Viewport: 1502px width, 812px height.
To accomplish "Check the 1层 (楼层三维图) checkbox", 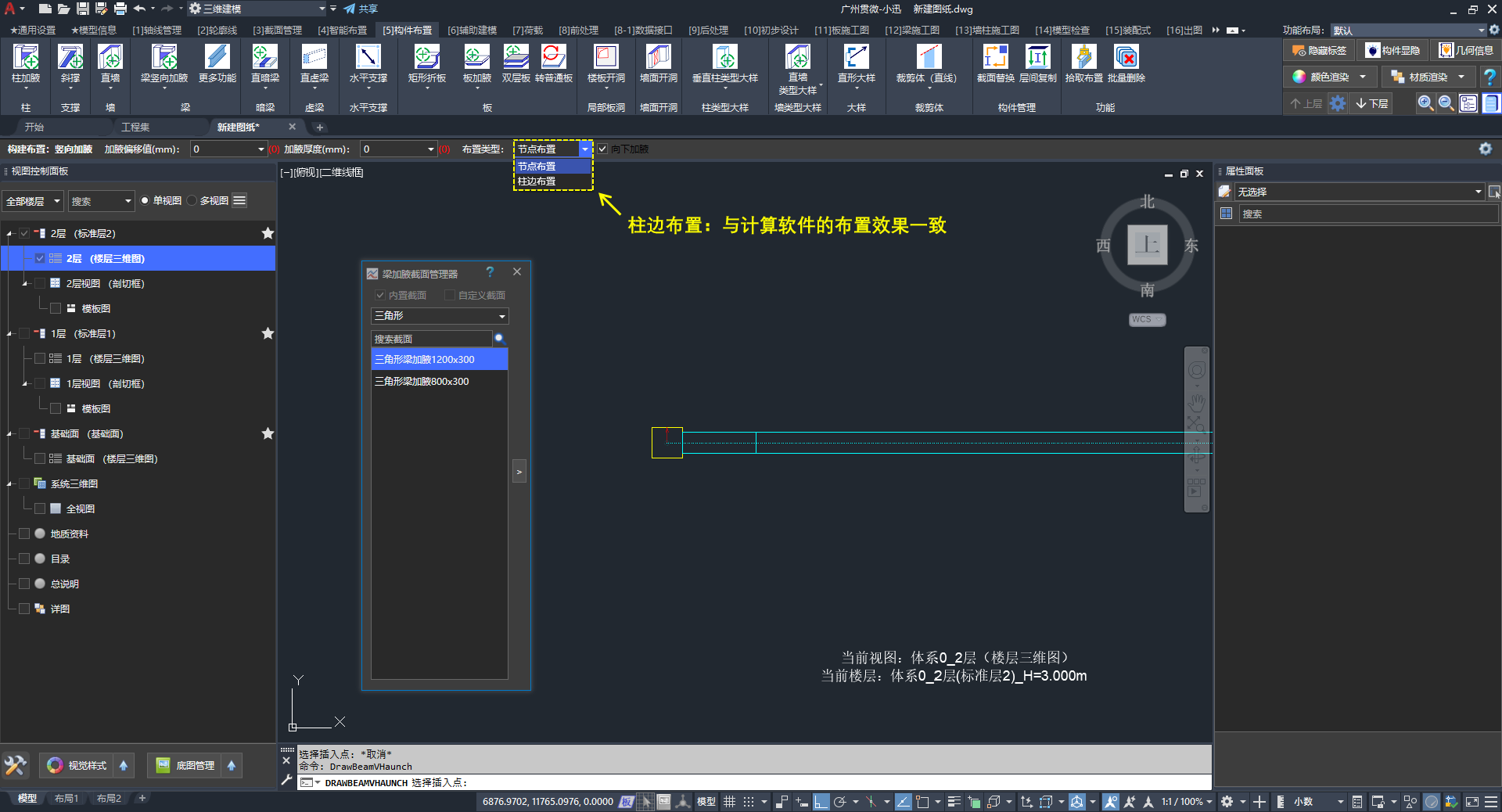I will coord(40,358).
